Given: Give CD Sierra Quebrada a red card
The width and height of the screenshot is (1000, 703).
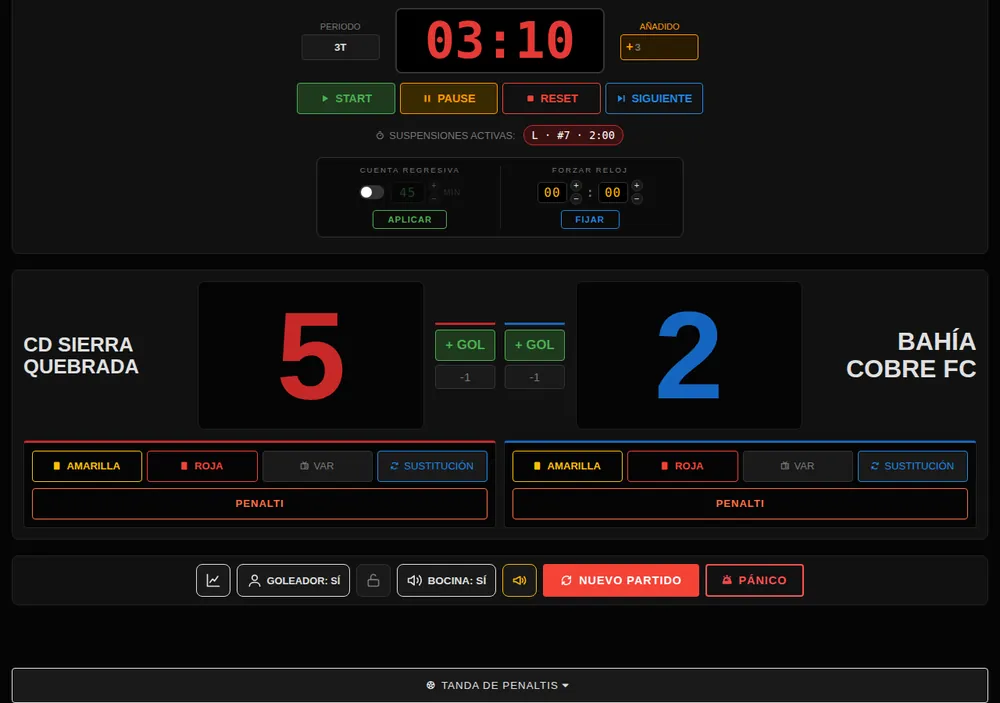Looking at the screenshot, I should [x=202, y=466].
